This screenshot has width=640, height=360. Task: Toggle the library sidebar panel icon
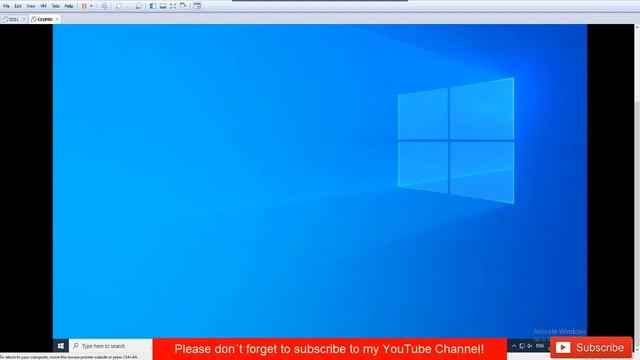pos(153,6)
